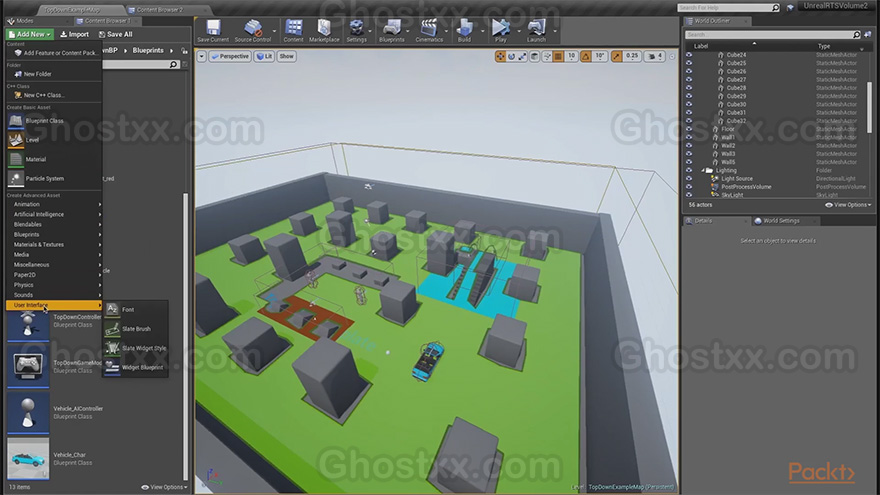This screenshot has height=495, width=880.
Task: Choose the Widget Blueprint asset entry
Action: [135, 368]
